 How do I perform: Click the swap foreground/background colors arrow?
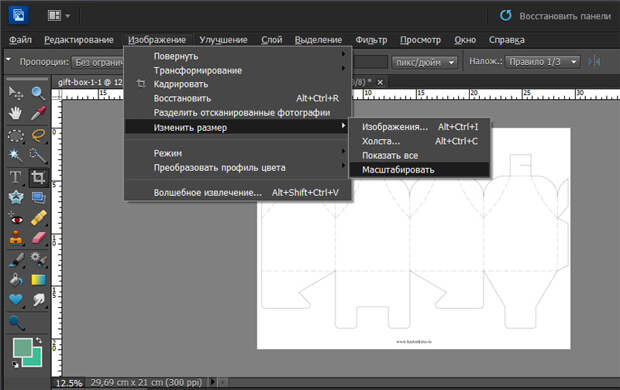pos(38,340)
